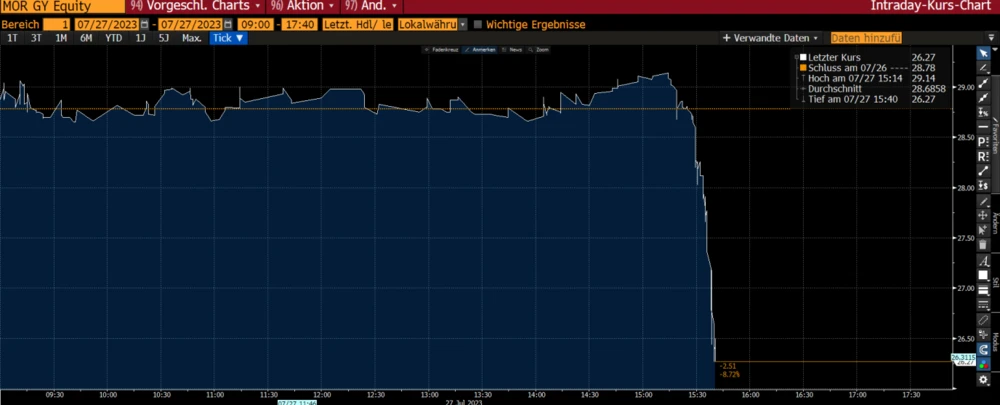Pick the white fill color swatch
Image resolution: width=1000 pixels, height=405 pixels.
(984, 275)
